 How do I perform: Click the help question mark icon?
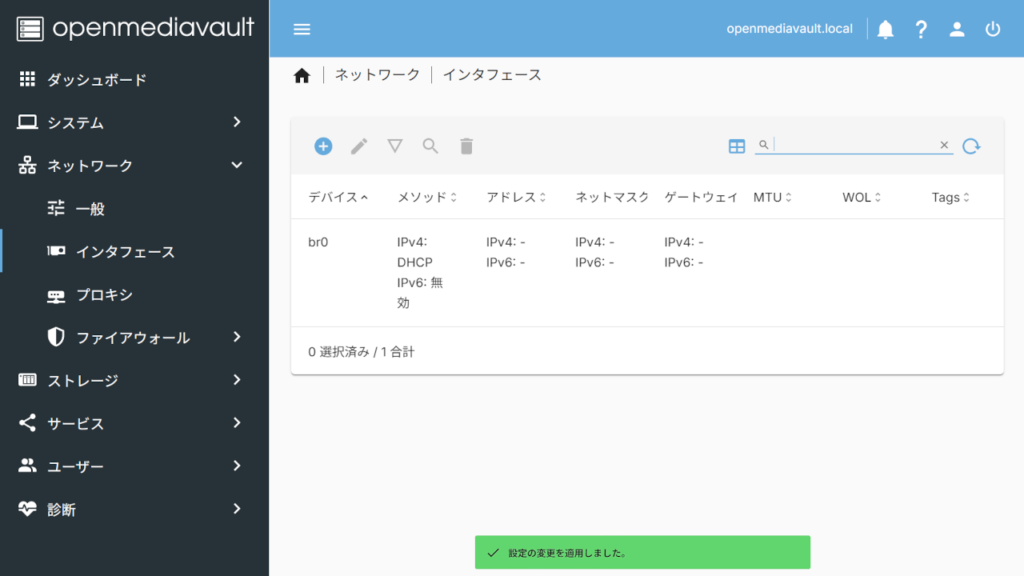(921, 29)
